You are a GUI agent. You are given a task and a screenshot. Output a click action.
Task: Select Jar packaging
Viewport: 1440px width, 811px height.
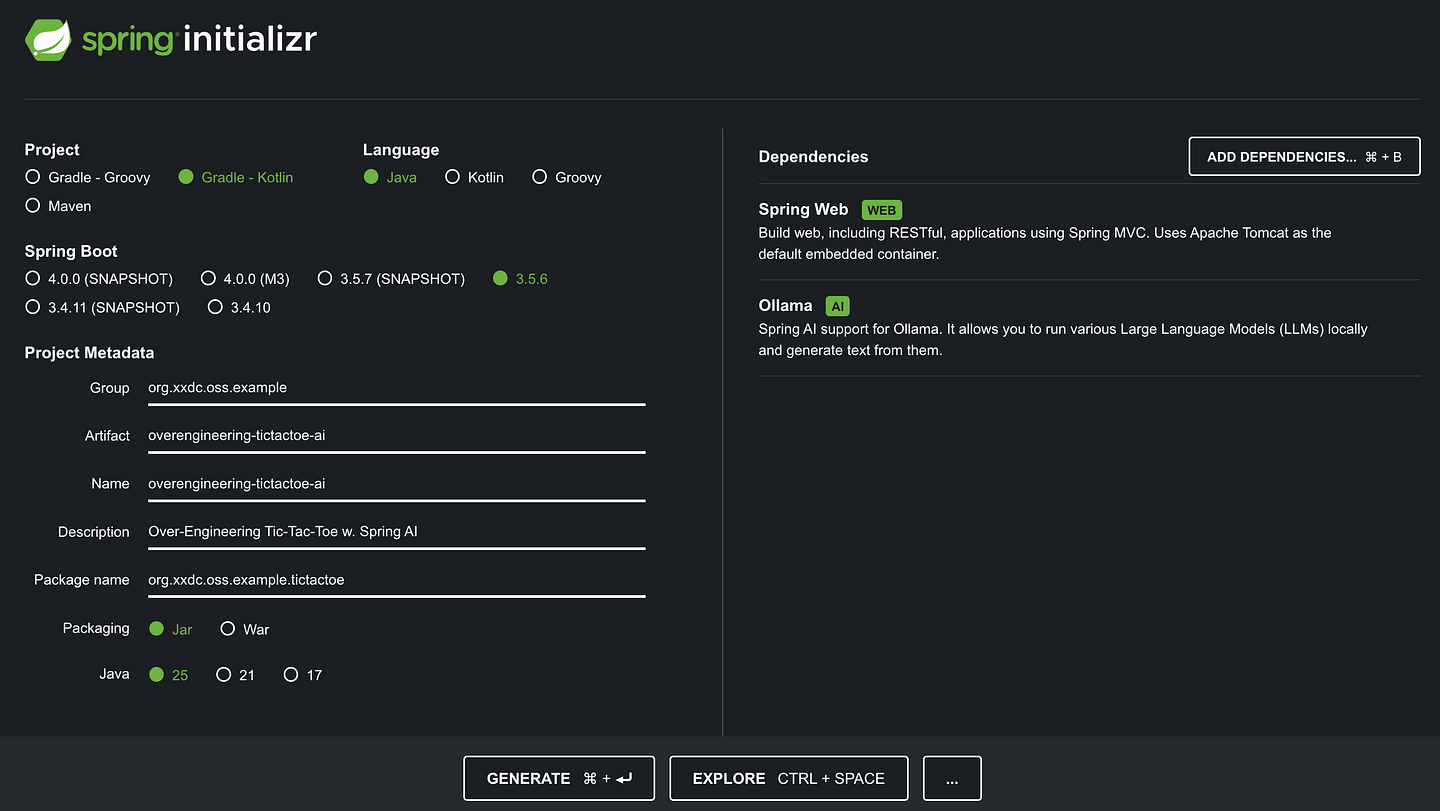coord(170,629)
